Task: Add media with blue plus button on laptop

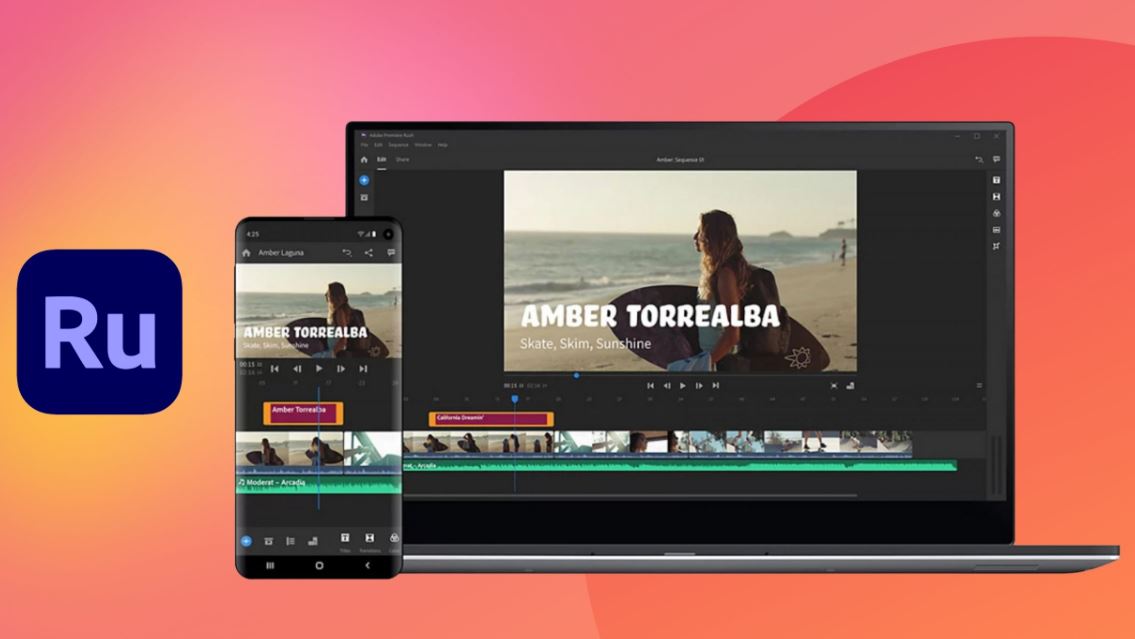Action: [364, 180]
